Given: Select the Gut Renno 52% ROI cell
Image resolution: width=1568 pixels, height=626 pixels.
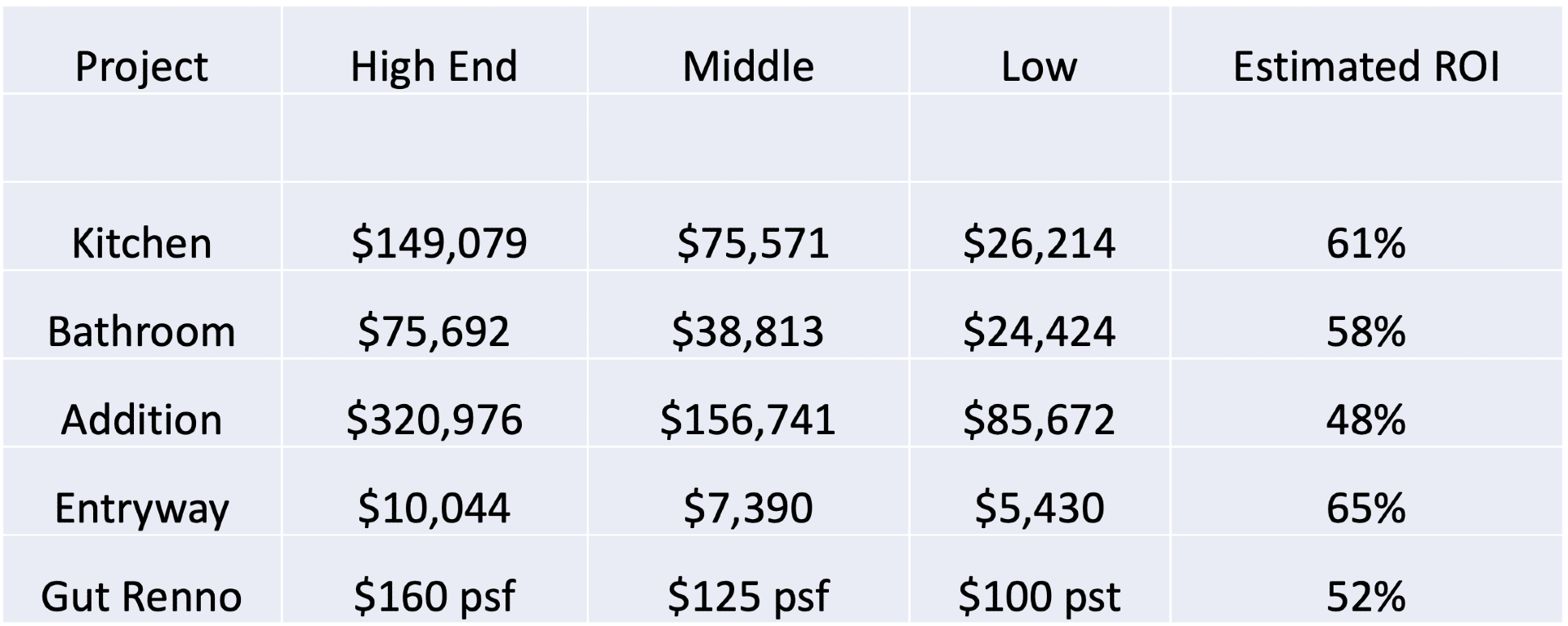Looking at the screenshot, I should (1365, 597).
